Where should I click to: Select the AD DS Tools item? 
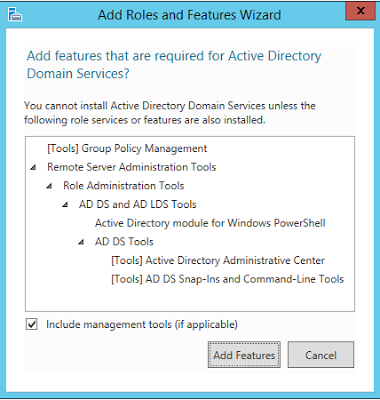(x=124, y=242)
